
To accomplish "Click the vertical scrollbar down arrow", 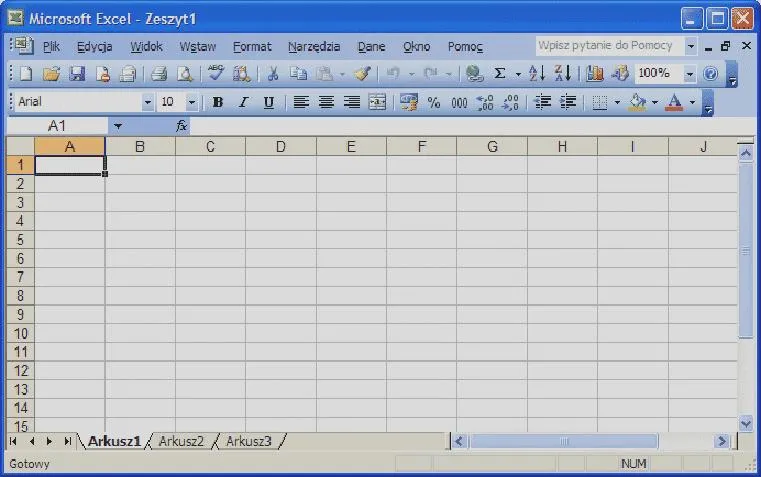I will tap(745, 423).
